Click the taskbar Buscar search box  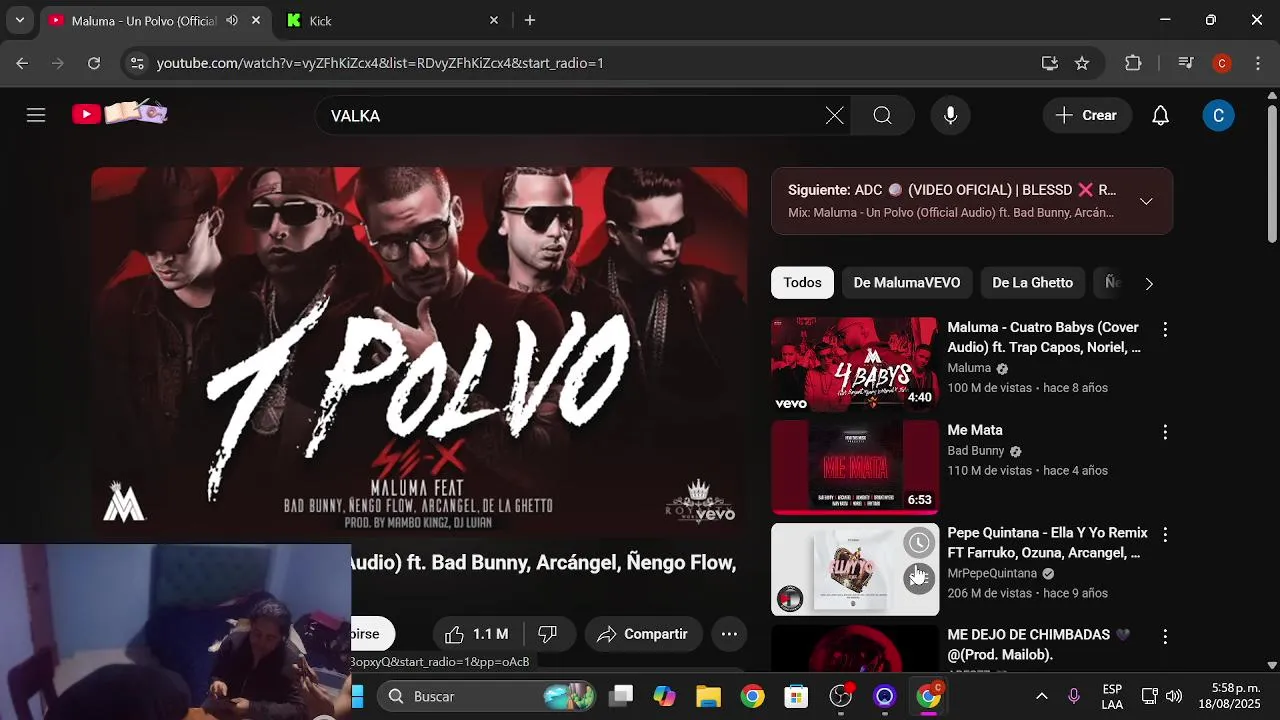(x=487, y=696)
